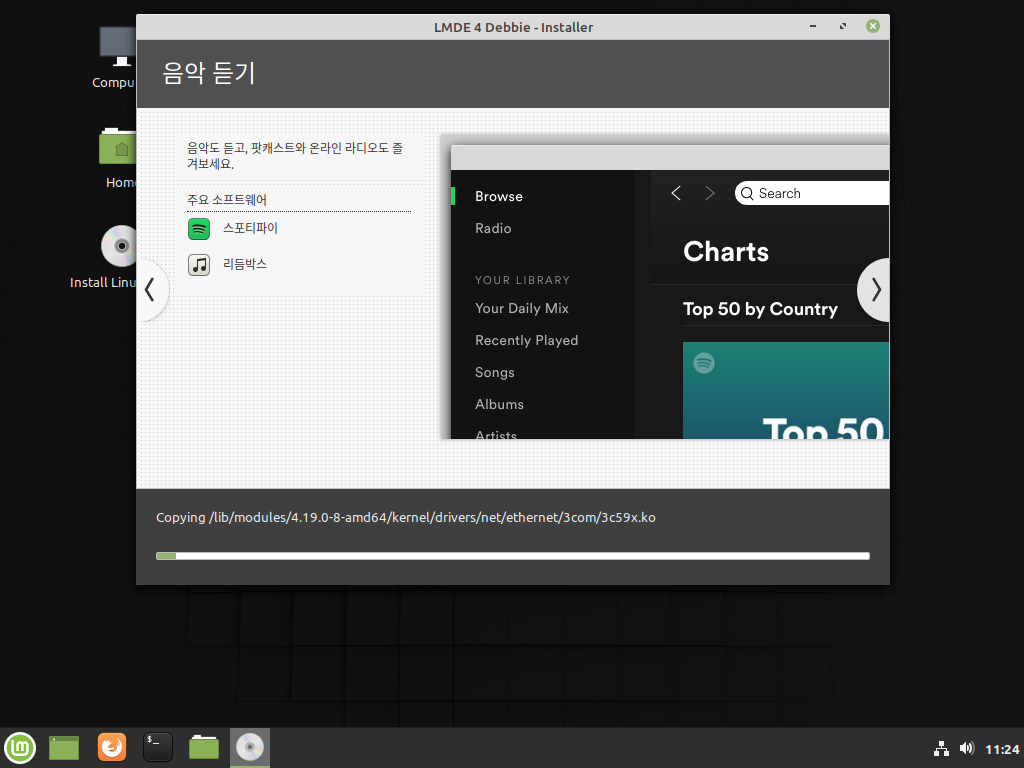Viewport: 1024px width, 768px height.
Task: Click the Rhythmbox music note icon
Action: coord(199,265)
